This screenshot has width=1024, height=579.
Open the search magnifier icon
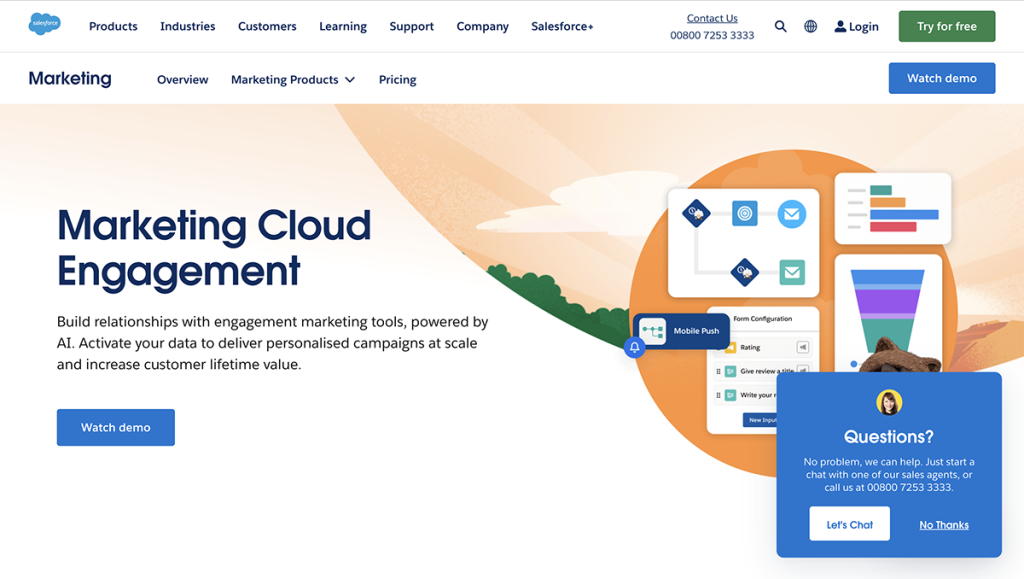tap(781, 26)
